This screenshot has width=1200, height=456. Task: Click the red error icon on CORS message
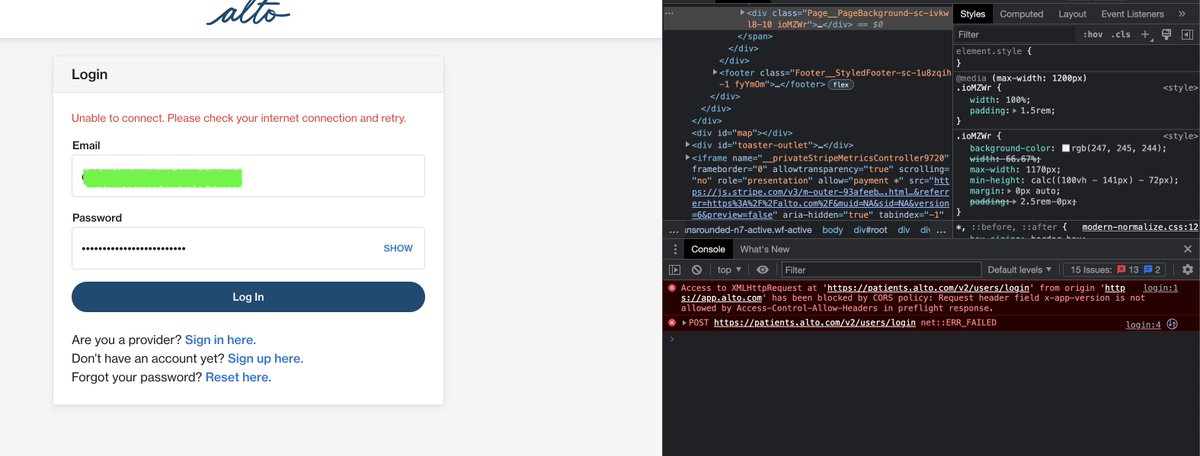[x=673, y=288]
